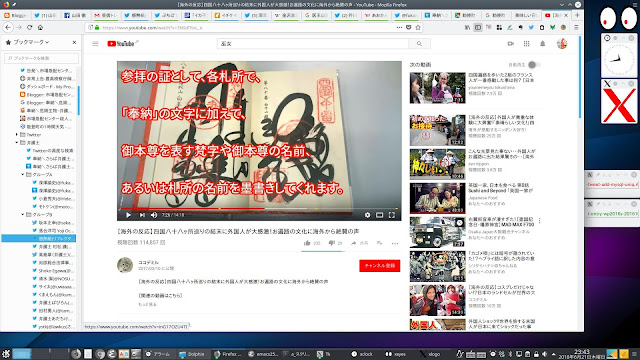Open the more actions ellipsis under the video
The width and height of the screenshot is (640, 360).
coord(395,243)
